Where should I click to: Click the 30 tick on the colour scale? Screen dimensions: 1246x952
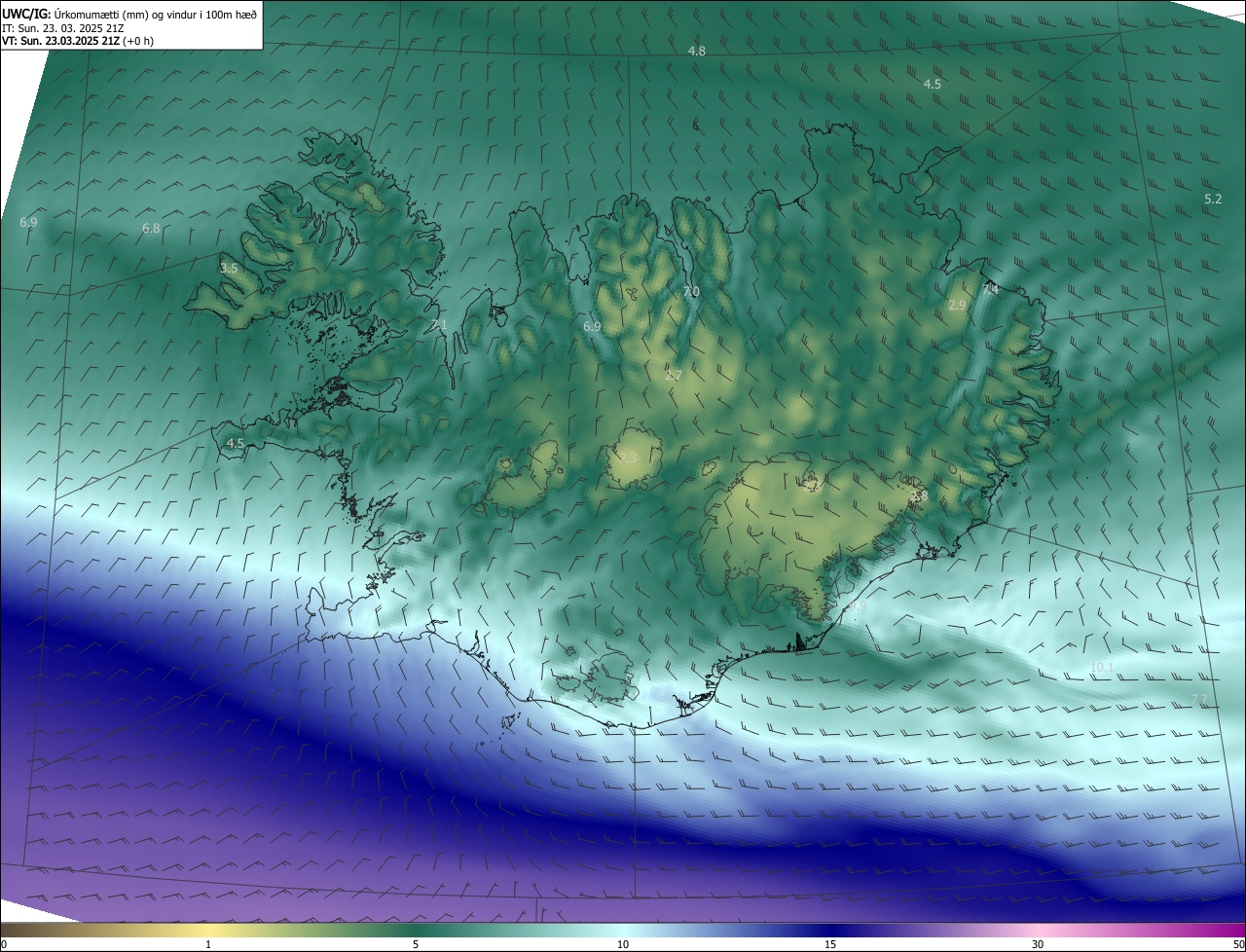click(x=1038, y=944)
